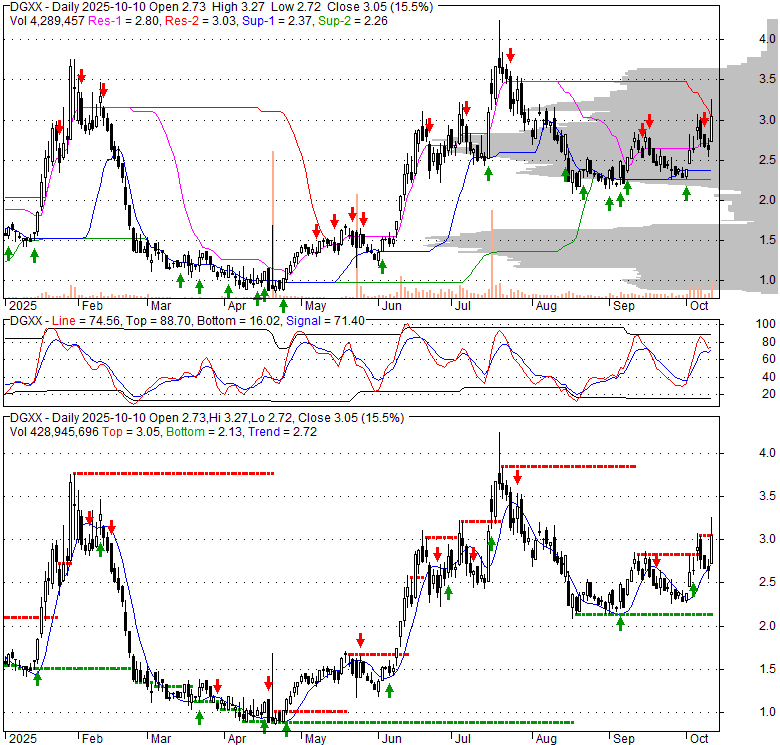The width and height of the screenshot is (780, 745).
Task: Click the 'Bottom = 2.13' label in bottom chart
Action: point(204,432)
